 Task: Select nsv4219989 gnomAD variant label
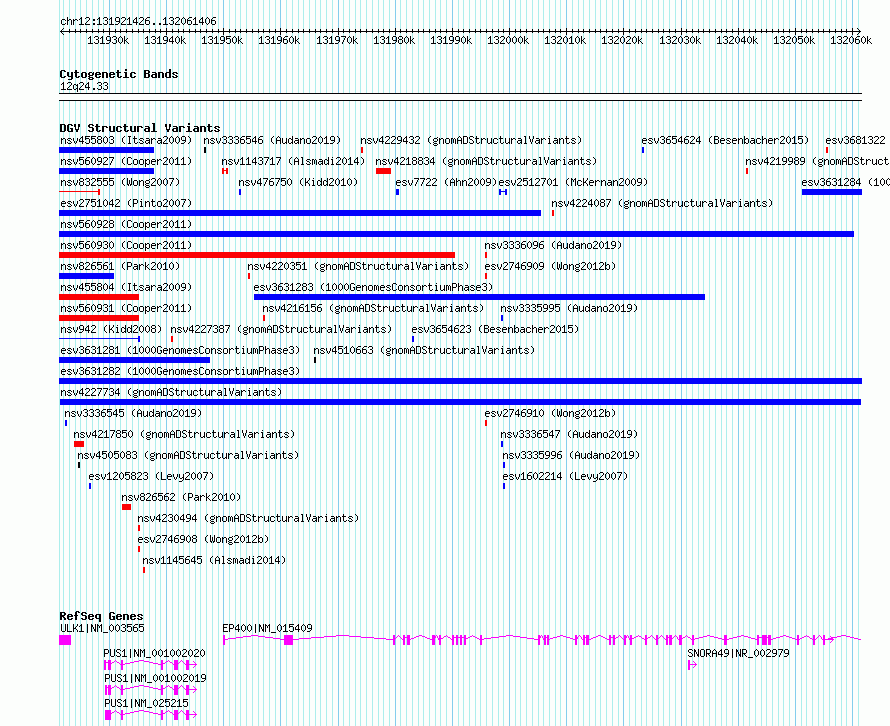(x=817, y=161)
